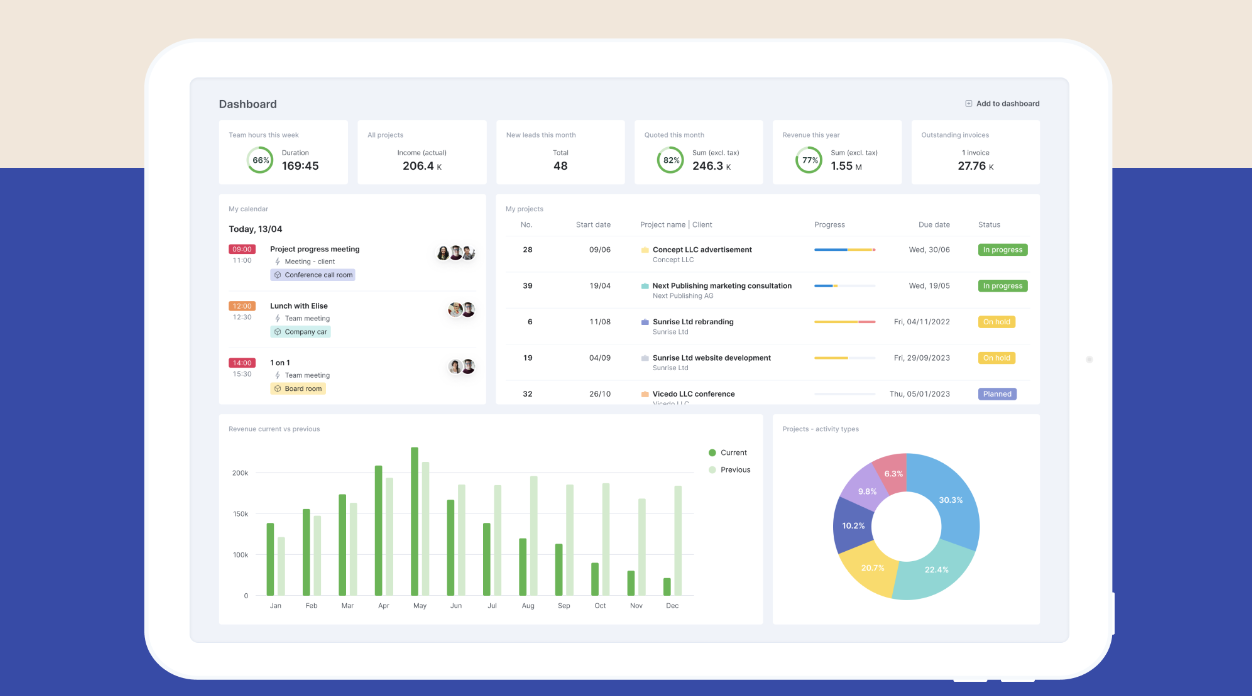Click the 77% revenue this year ring
Screen dimensions: 1252x696
tap(809, 160)
